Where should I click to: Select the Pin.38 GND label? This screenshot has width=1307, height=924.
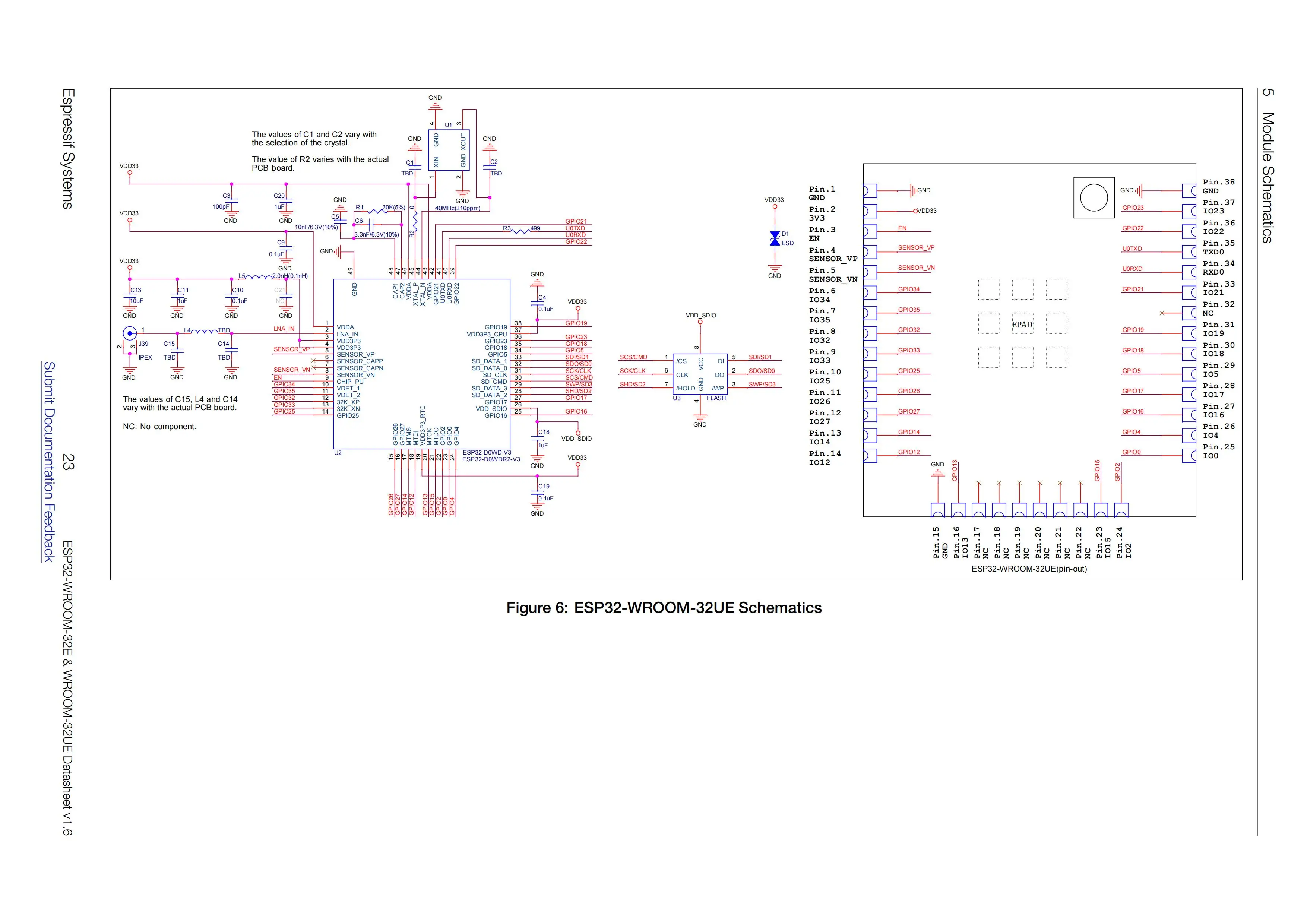tap(1219, 187)
